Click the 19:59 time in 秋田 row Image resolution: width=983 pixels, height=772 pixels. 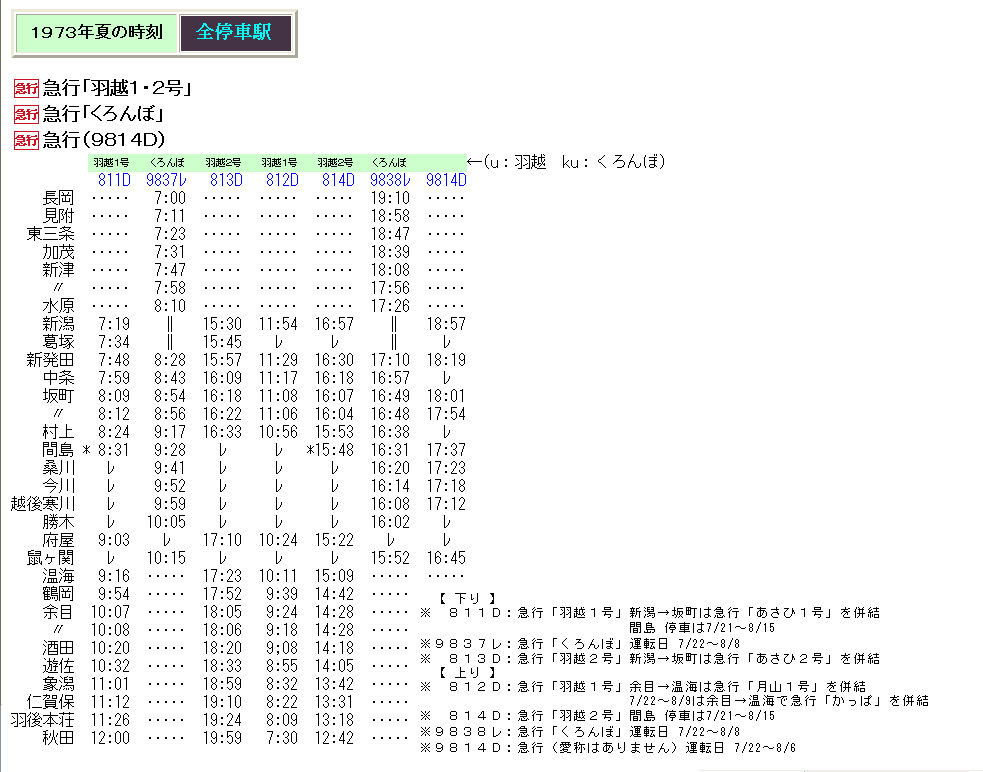point(223,739)
